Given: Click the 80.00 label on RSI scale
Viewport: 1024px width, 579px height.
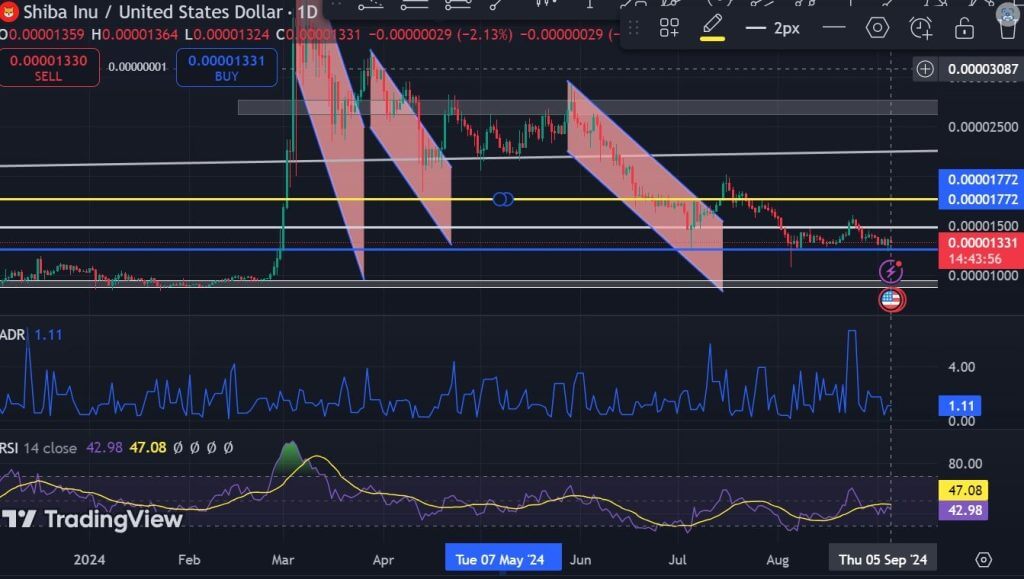Looking at the screenshot, I should tap(965, 463).
